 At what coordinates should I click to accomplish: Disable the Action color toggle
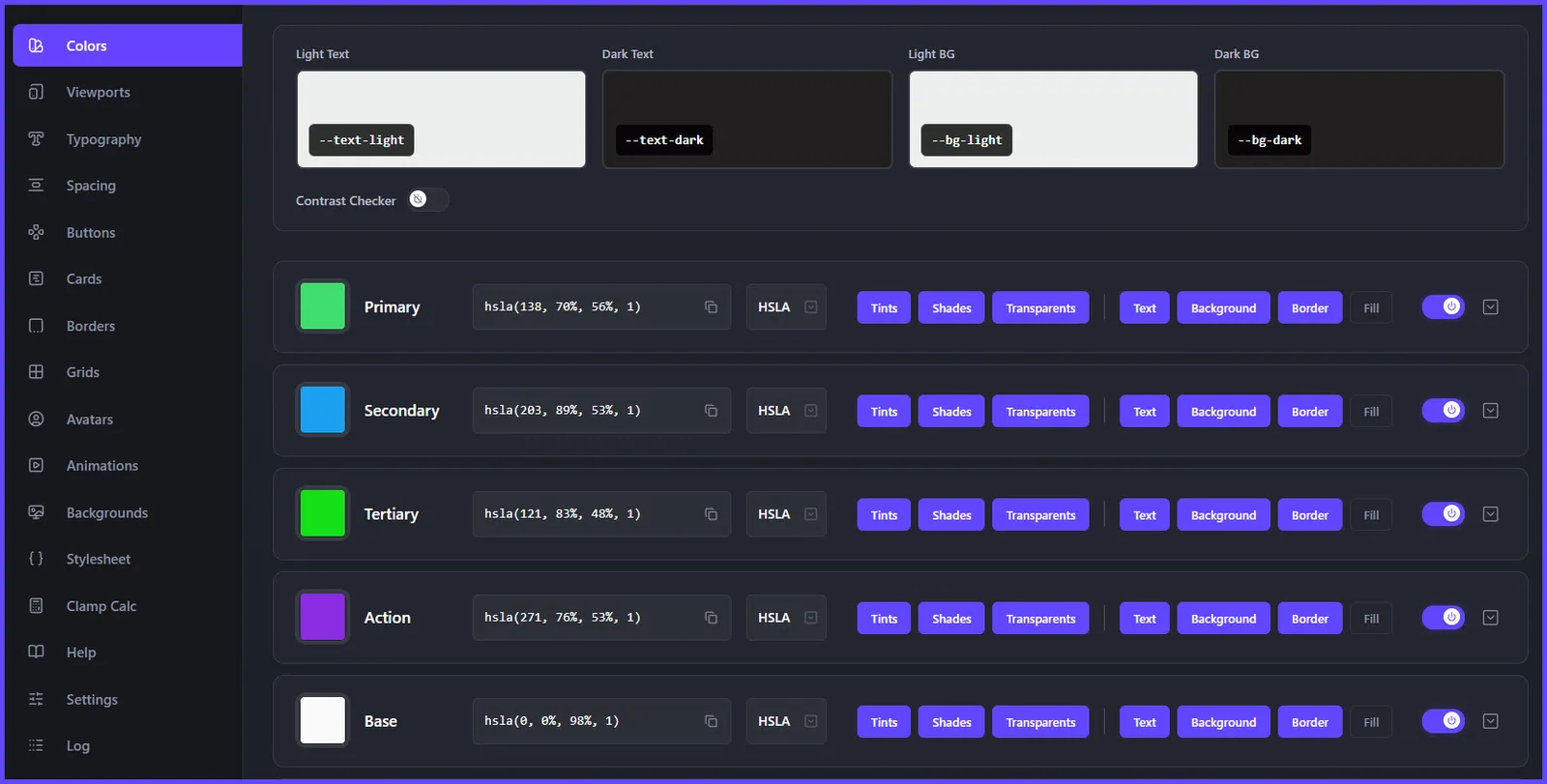click(x=1444, y=618)
